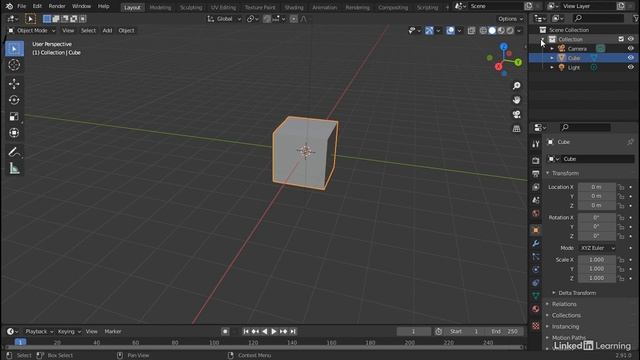This screenshot has height=360, width=640.
Task: Jump to timeline end
Action: [293, 331]
